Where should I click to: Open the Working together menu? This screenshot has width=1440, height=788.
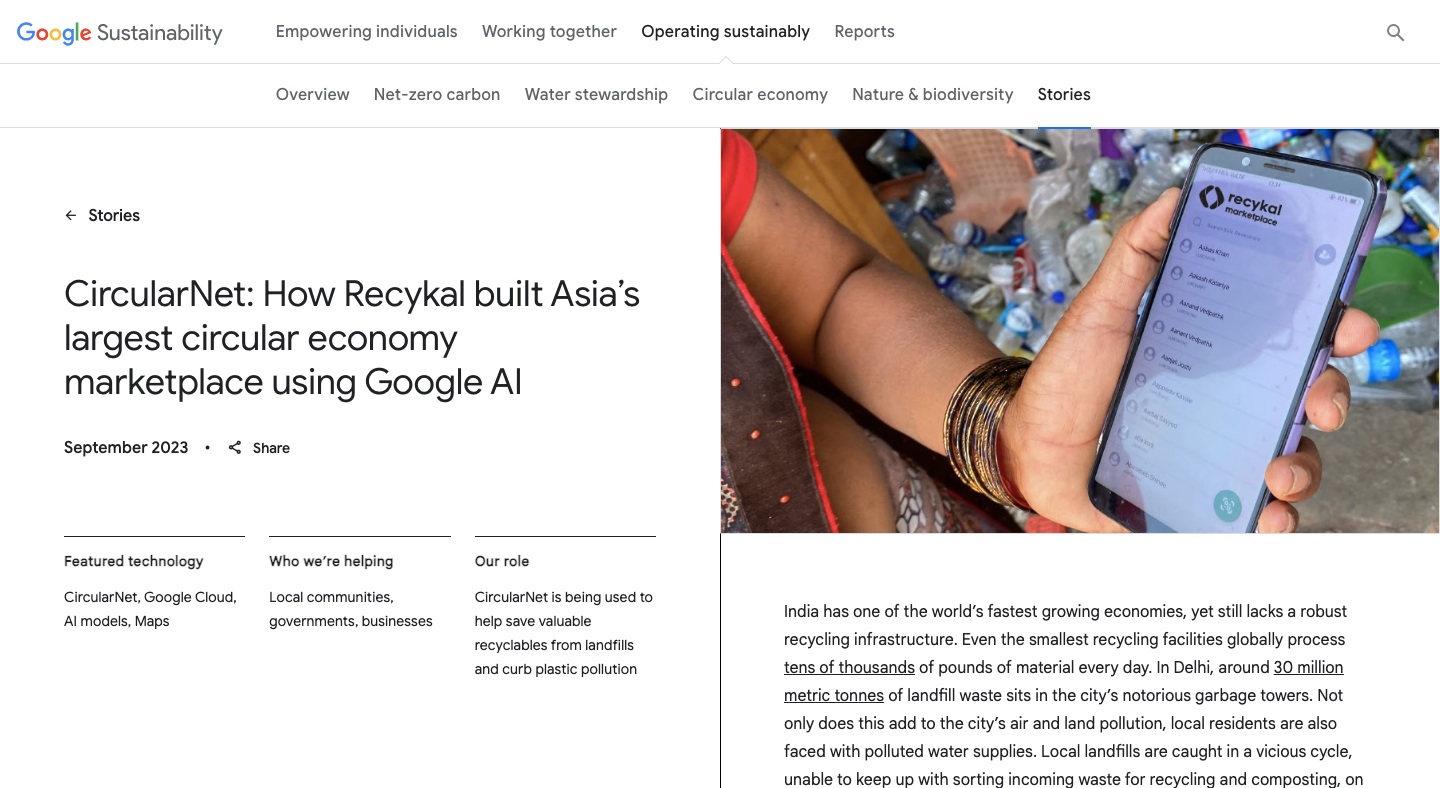549,31
